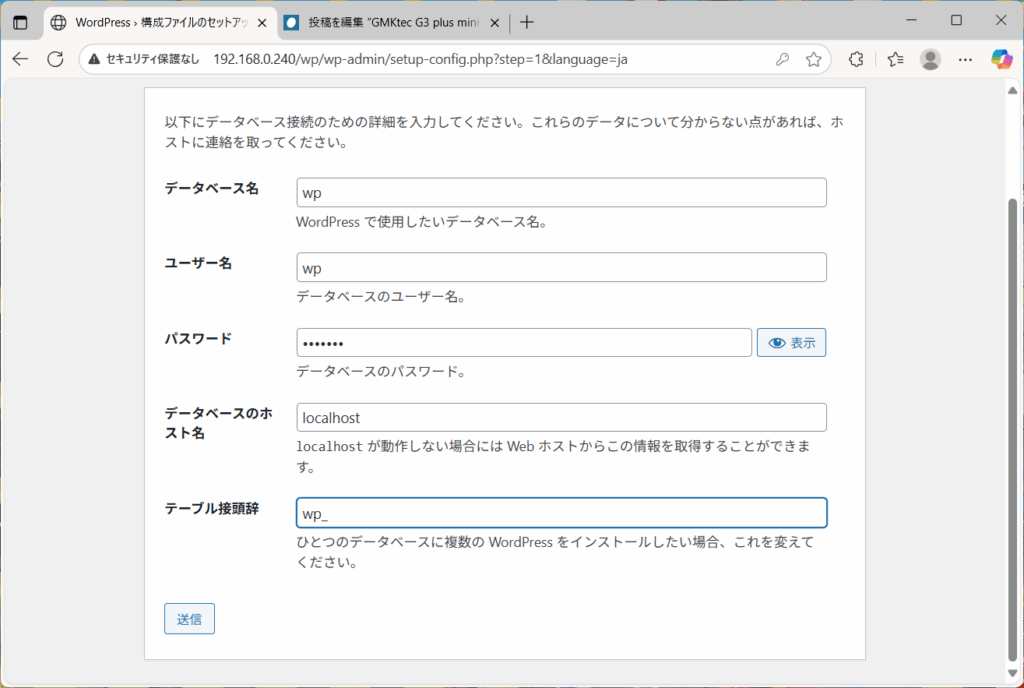Launch Copilot from toolbar
Image resolution: width=1024 pixels, height=688 pixels.
tap(1001, 59)
